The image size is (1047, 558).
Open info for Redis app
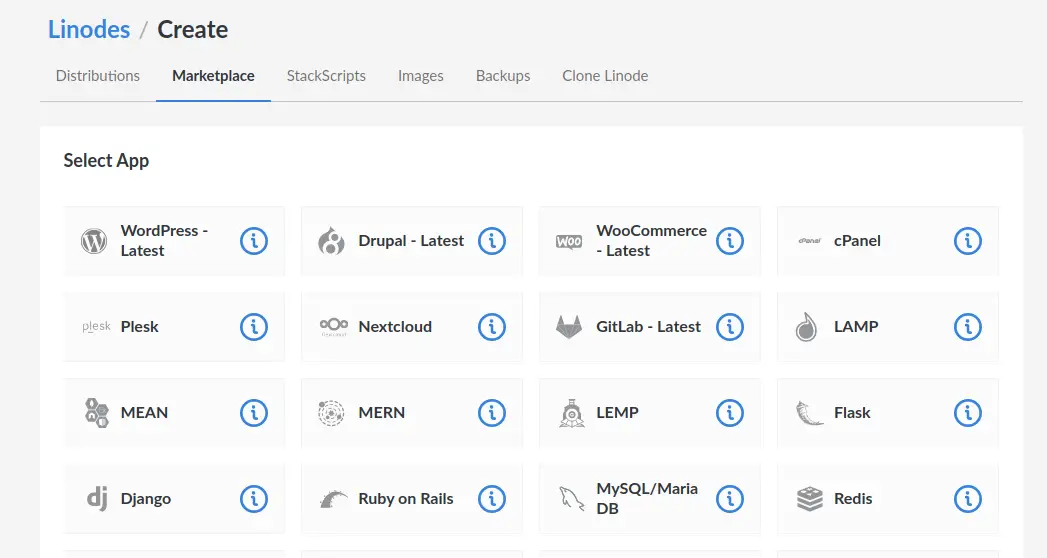coord(968,499)
